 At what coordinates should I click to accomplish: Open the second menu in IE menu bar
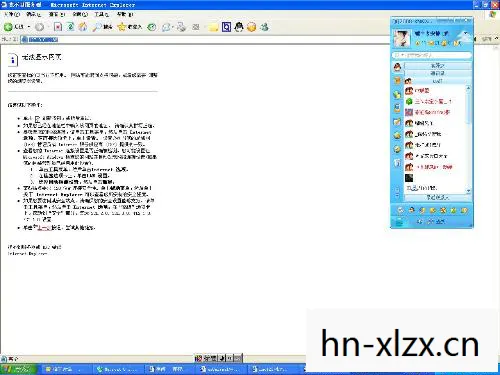[x=34, y=14]
